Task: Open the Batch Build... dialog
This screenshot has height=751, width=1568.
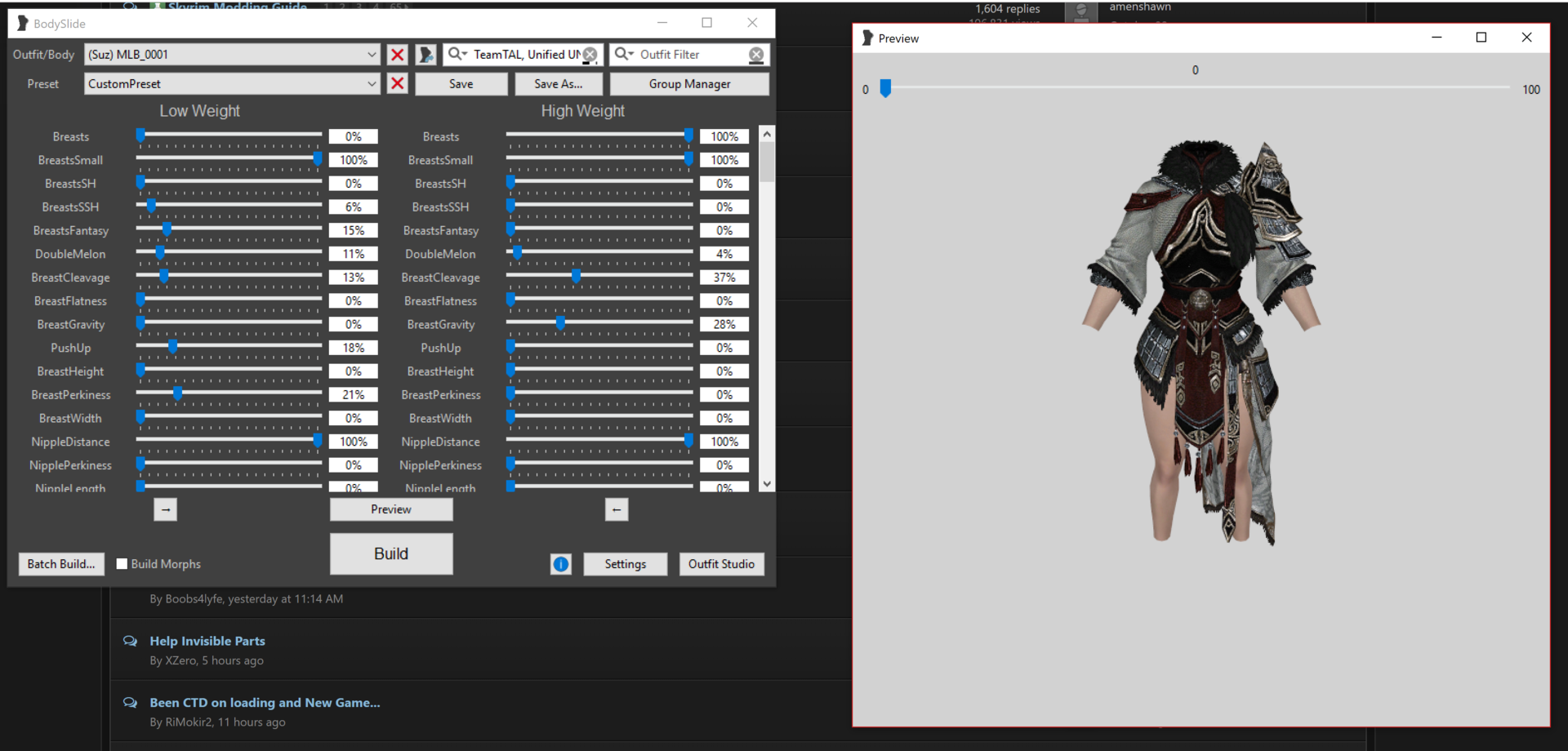Action: (x=61, y=564)
